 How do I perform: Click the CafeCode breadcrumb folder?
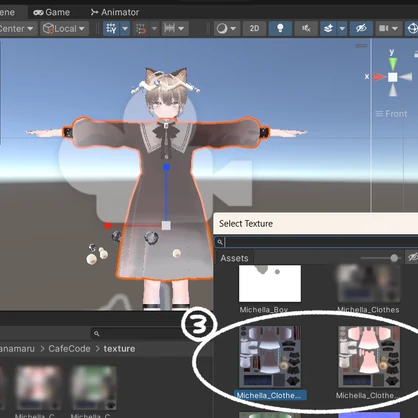point(69,349)
